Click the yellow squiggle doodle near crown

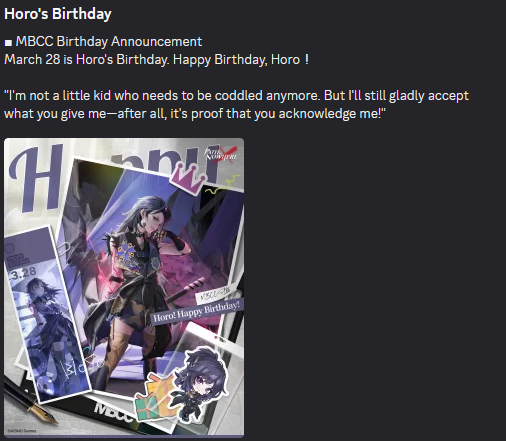coord(222,186)
